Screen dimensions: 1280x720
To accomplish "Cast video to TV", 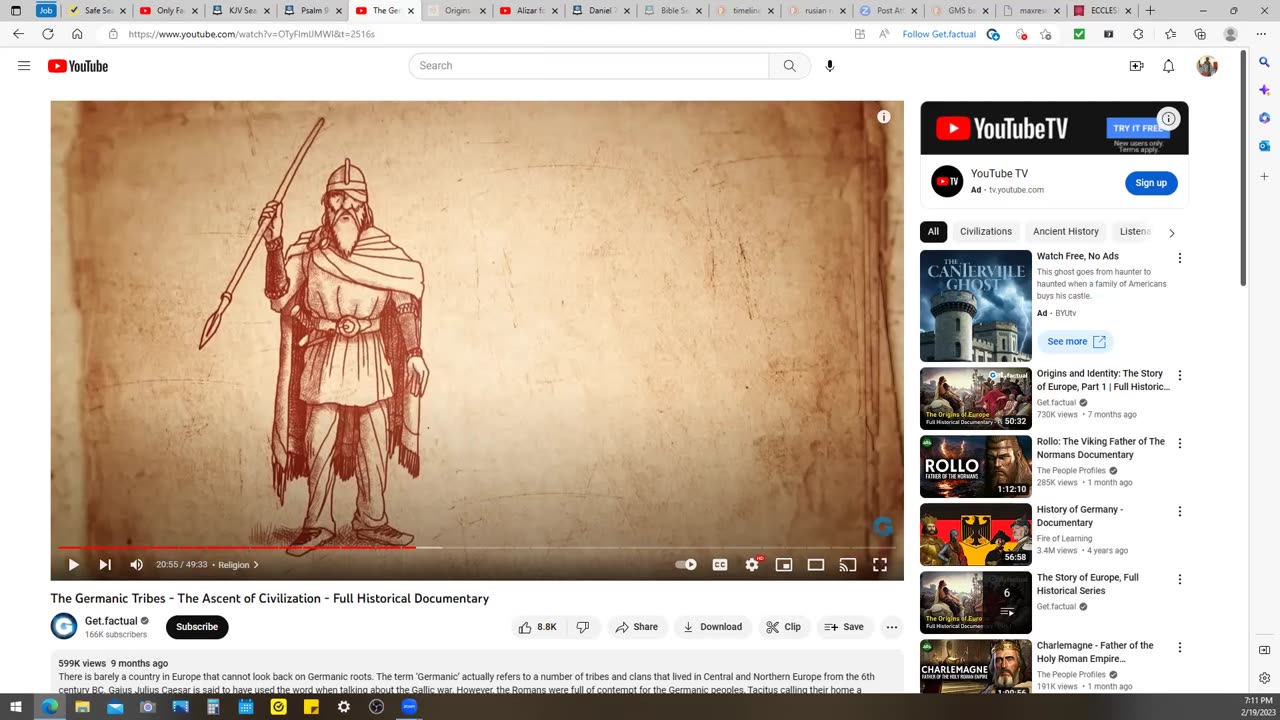I will [848, 565].
